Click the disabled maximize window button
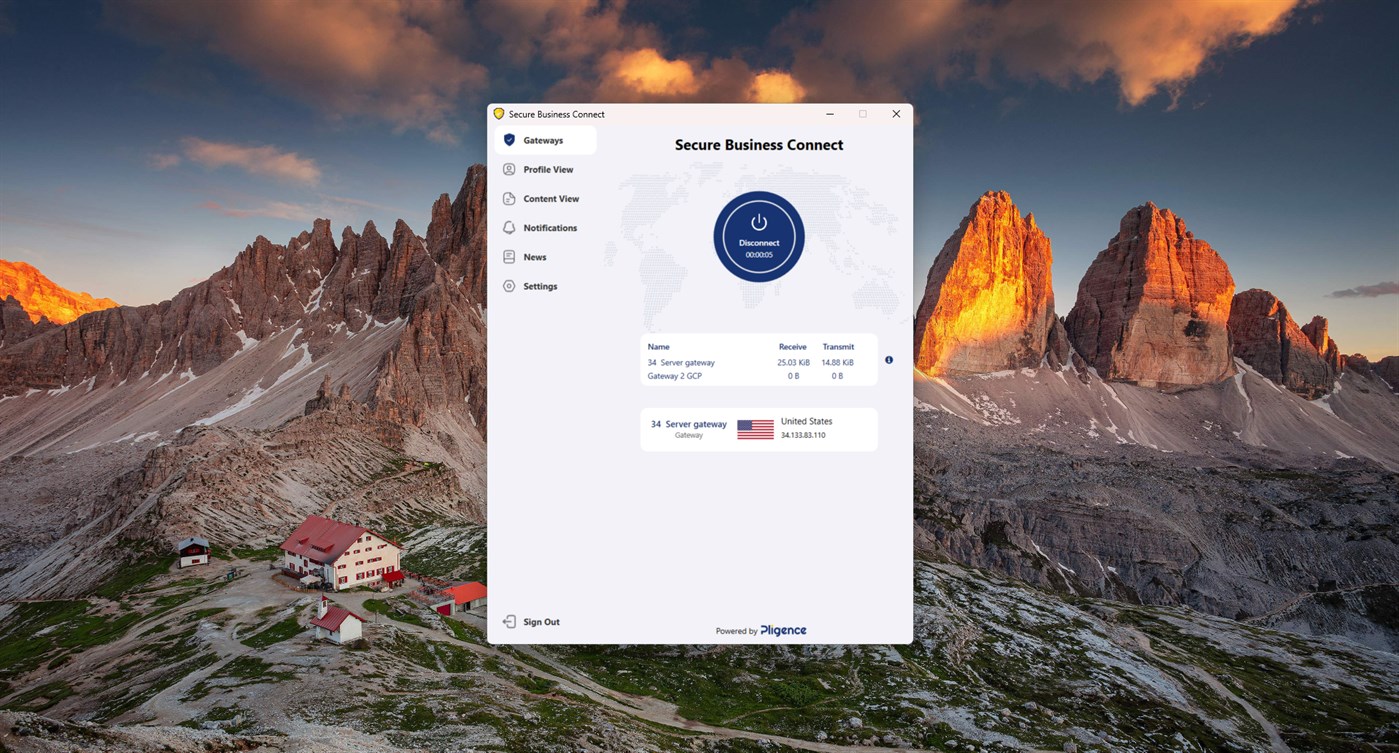The image size is (1399, 753). tap(863, 114)
